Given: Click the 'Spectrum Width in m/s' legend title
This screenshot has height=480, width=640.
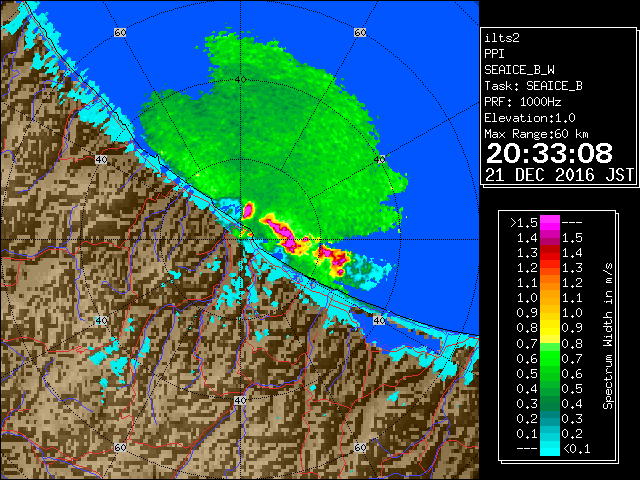Looking at the screenshot, I should tap(608, 336).
